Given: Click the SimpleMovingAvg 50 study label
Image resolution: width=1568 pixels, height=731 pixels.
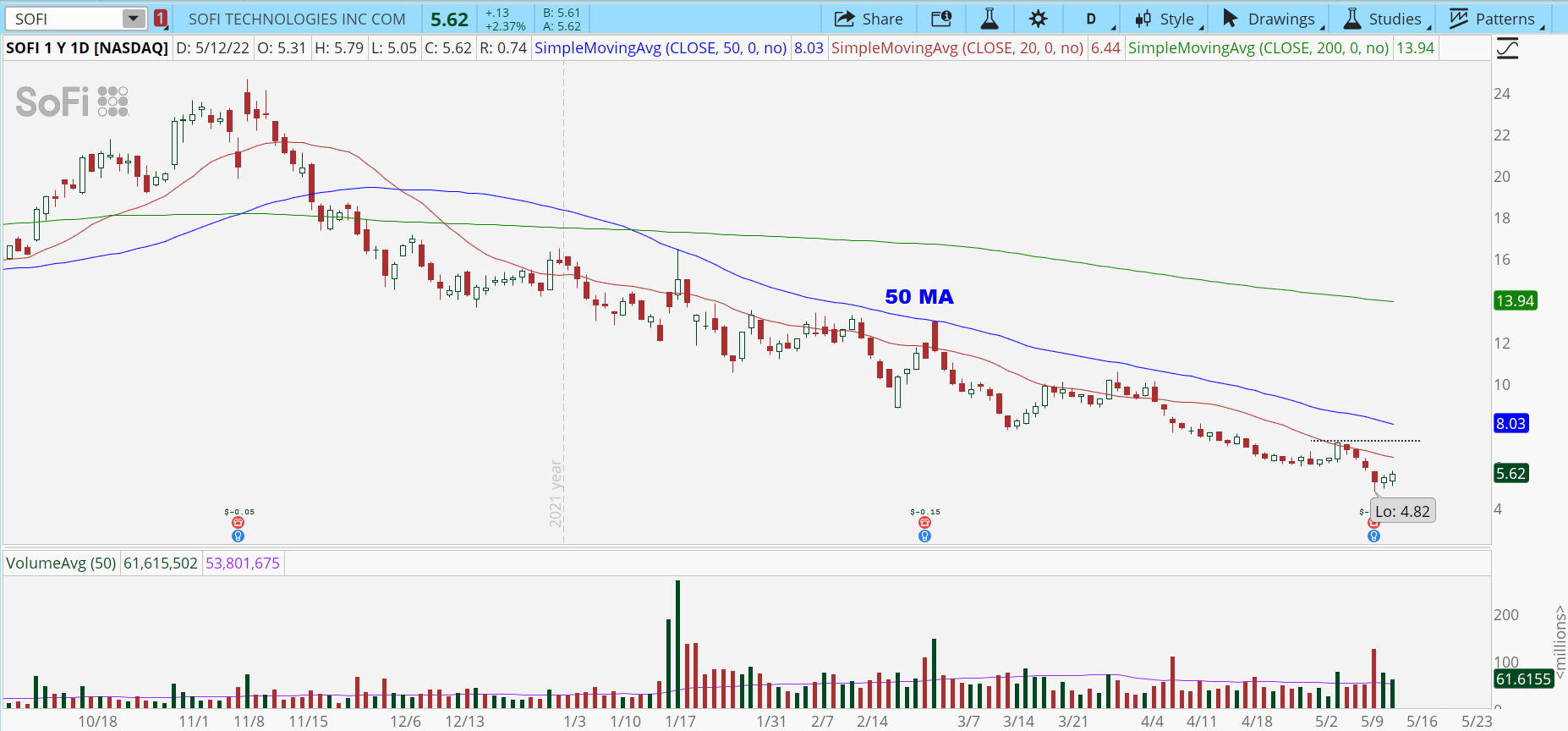Looking at the screenshot, I should (661, 48).
